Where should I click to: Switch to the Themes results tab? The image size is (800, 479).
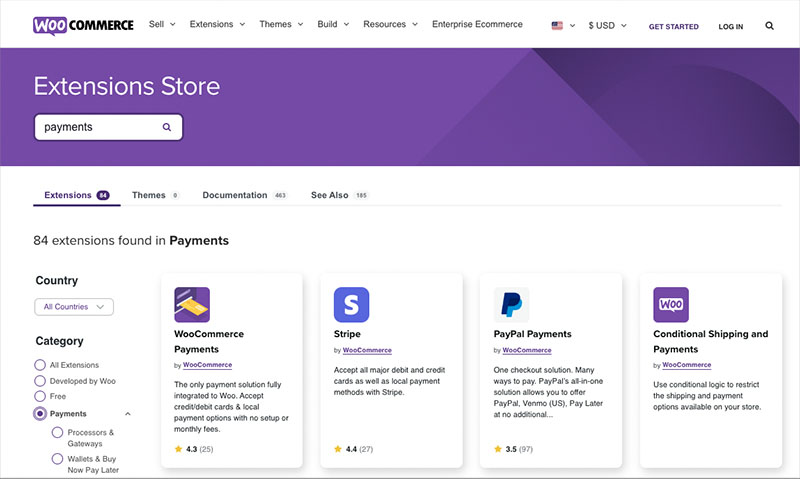pos(155,195)
